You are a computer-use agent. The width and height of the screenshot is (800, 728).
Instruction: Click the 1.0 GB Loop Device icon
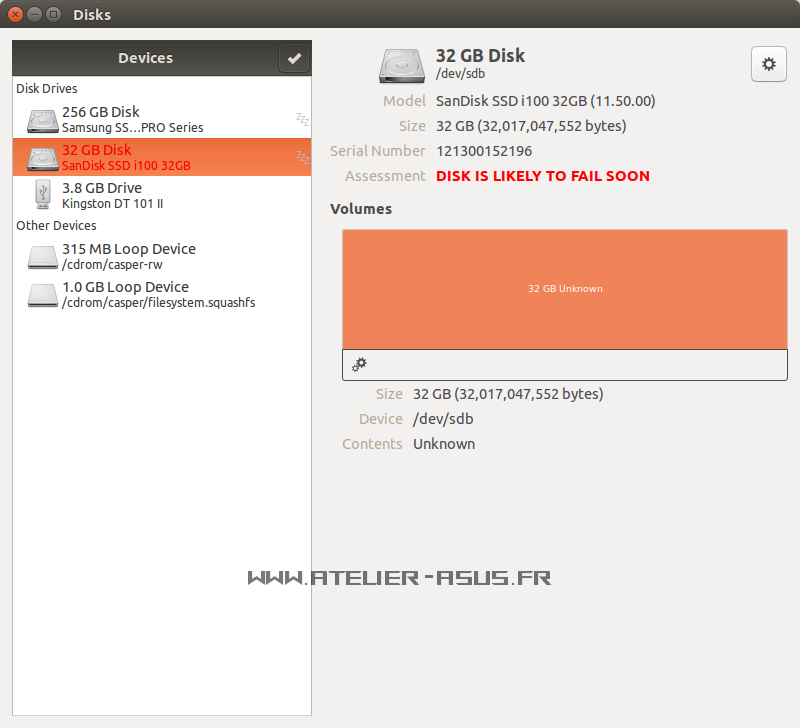43,295
